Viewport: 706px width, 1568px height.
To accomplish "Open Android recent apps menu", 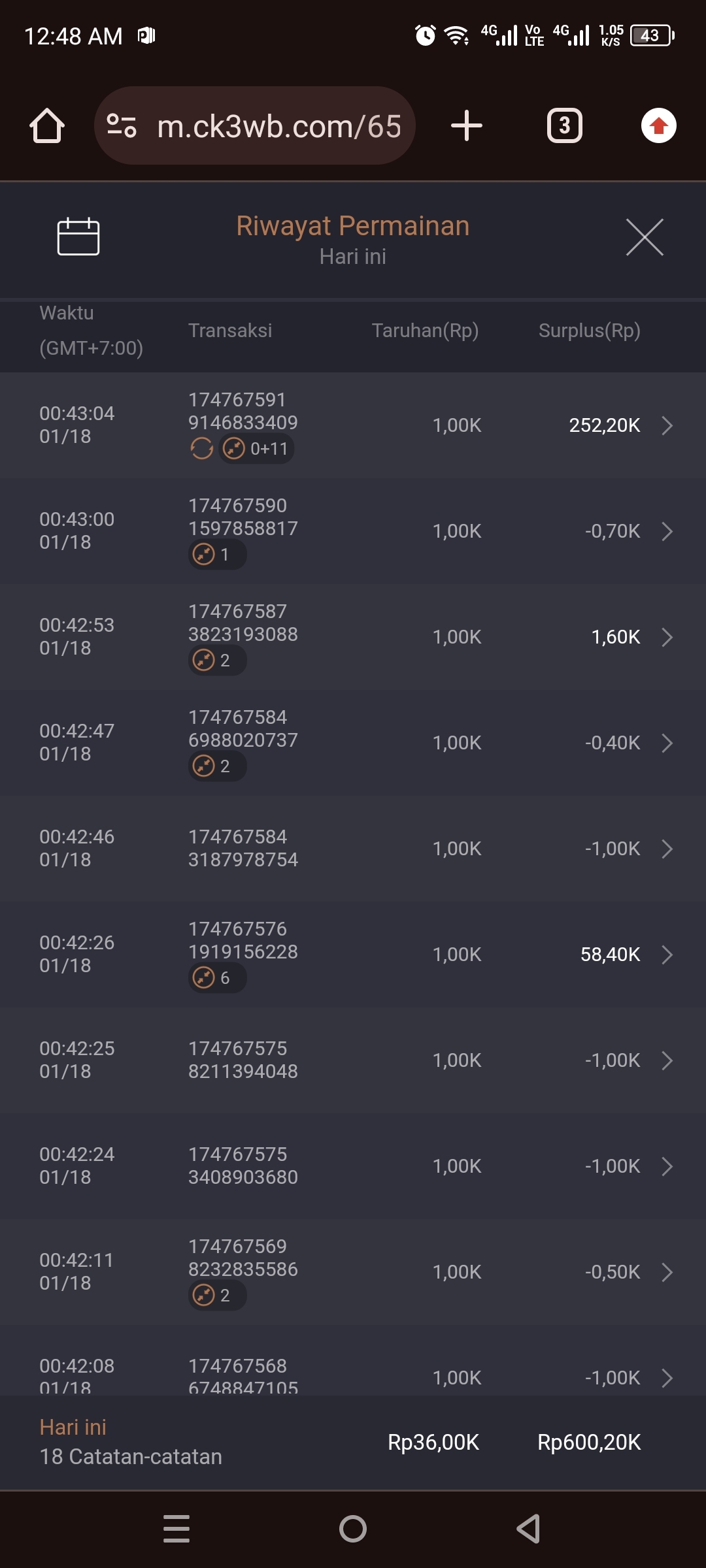I will tap(176, 1529).
